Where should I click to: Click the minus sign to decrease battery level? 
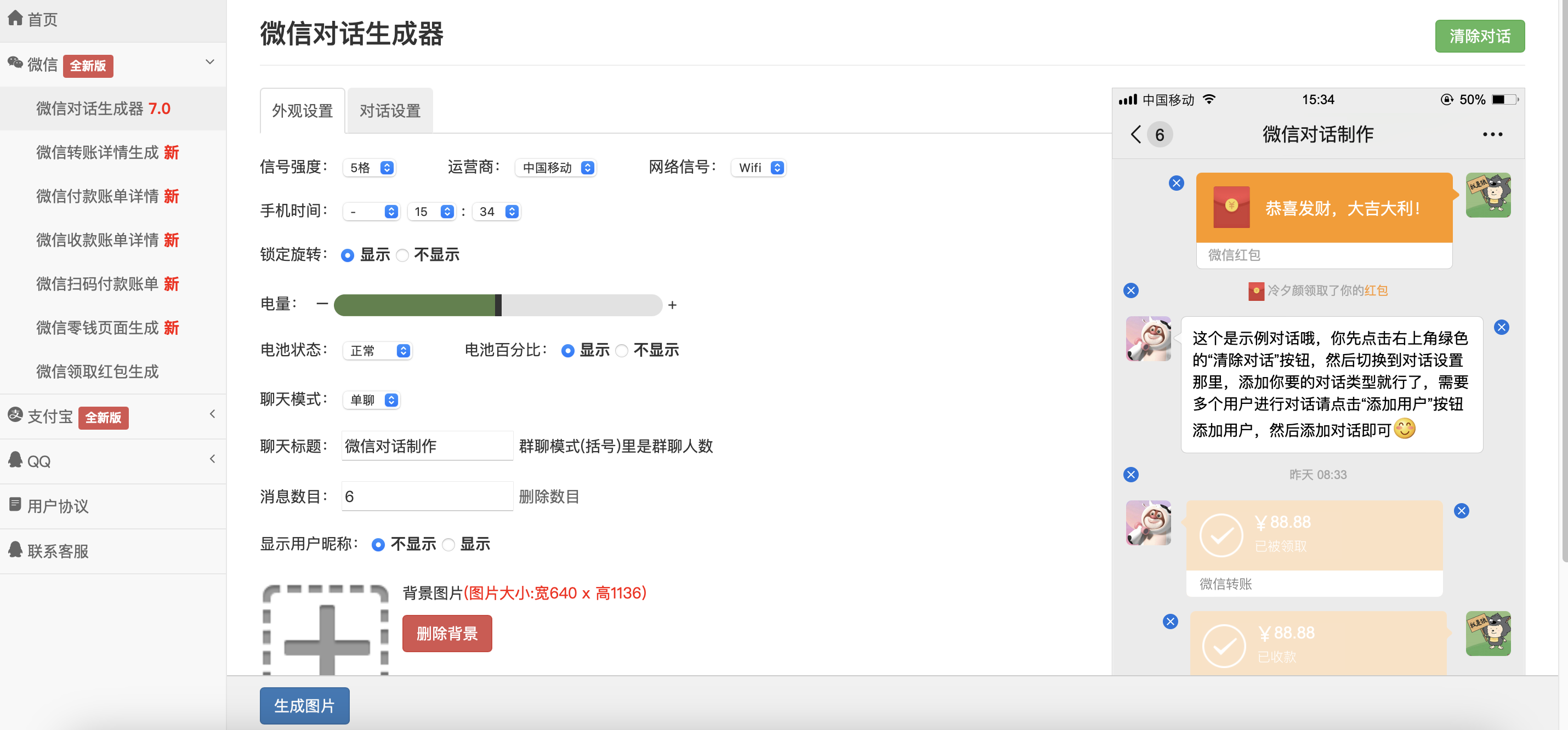(x=322, y=304)
